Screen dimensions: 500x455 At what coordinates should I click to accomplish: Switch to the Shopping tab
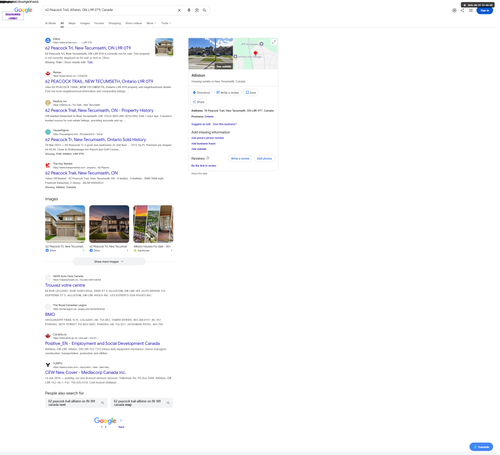115,23
